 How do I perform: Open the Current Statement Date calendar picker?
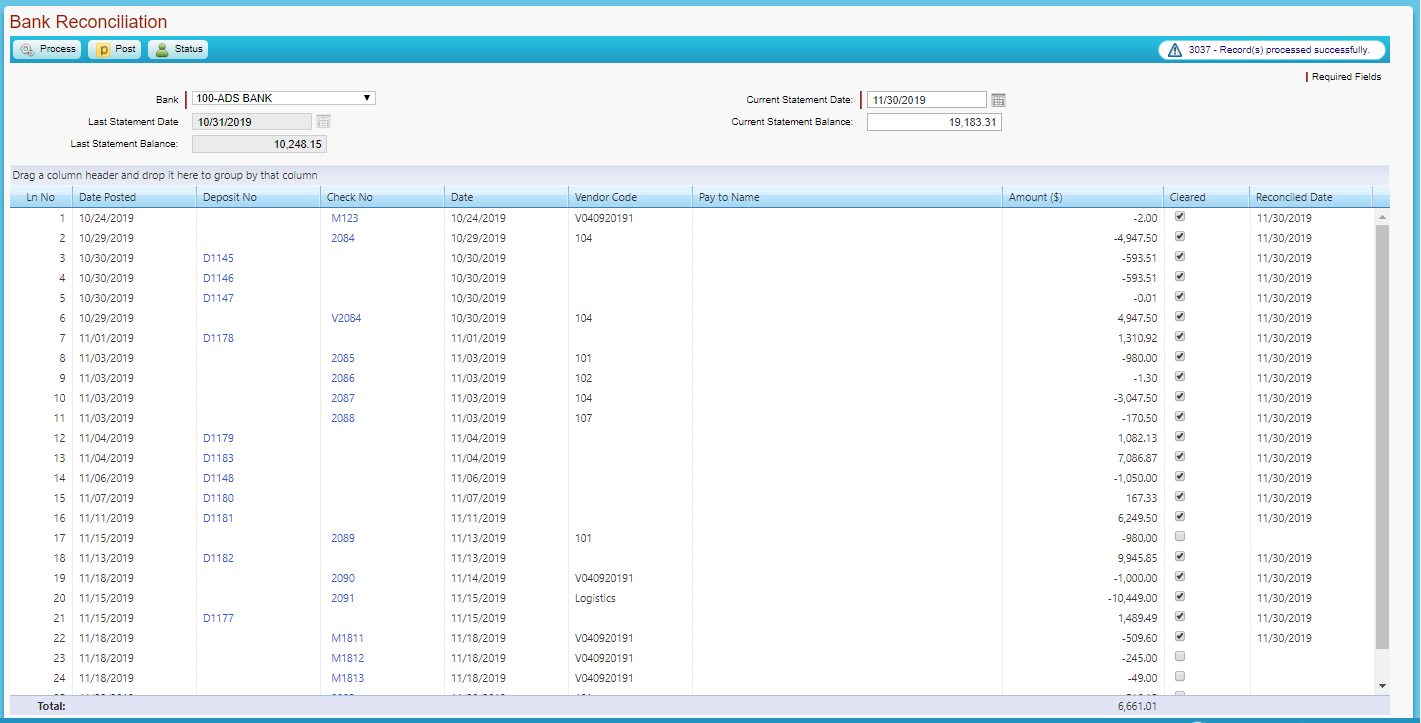[998, 100]
